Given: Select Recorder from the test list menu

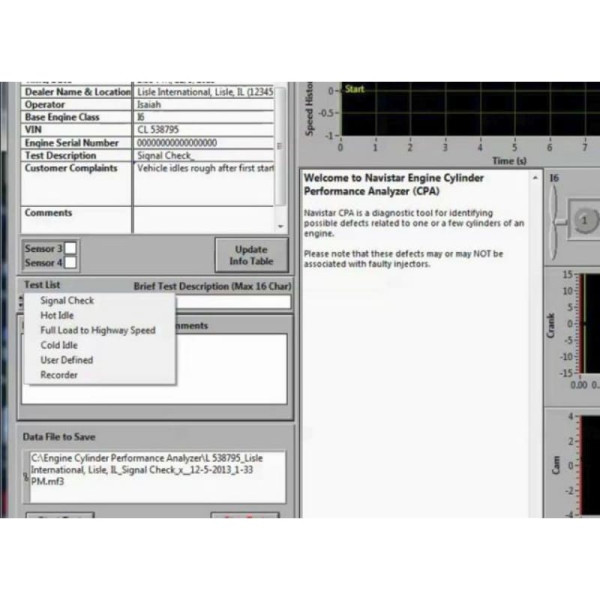Looking at the screenshot, I should click(58, 375).
